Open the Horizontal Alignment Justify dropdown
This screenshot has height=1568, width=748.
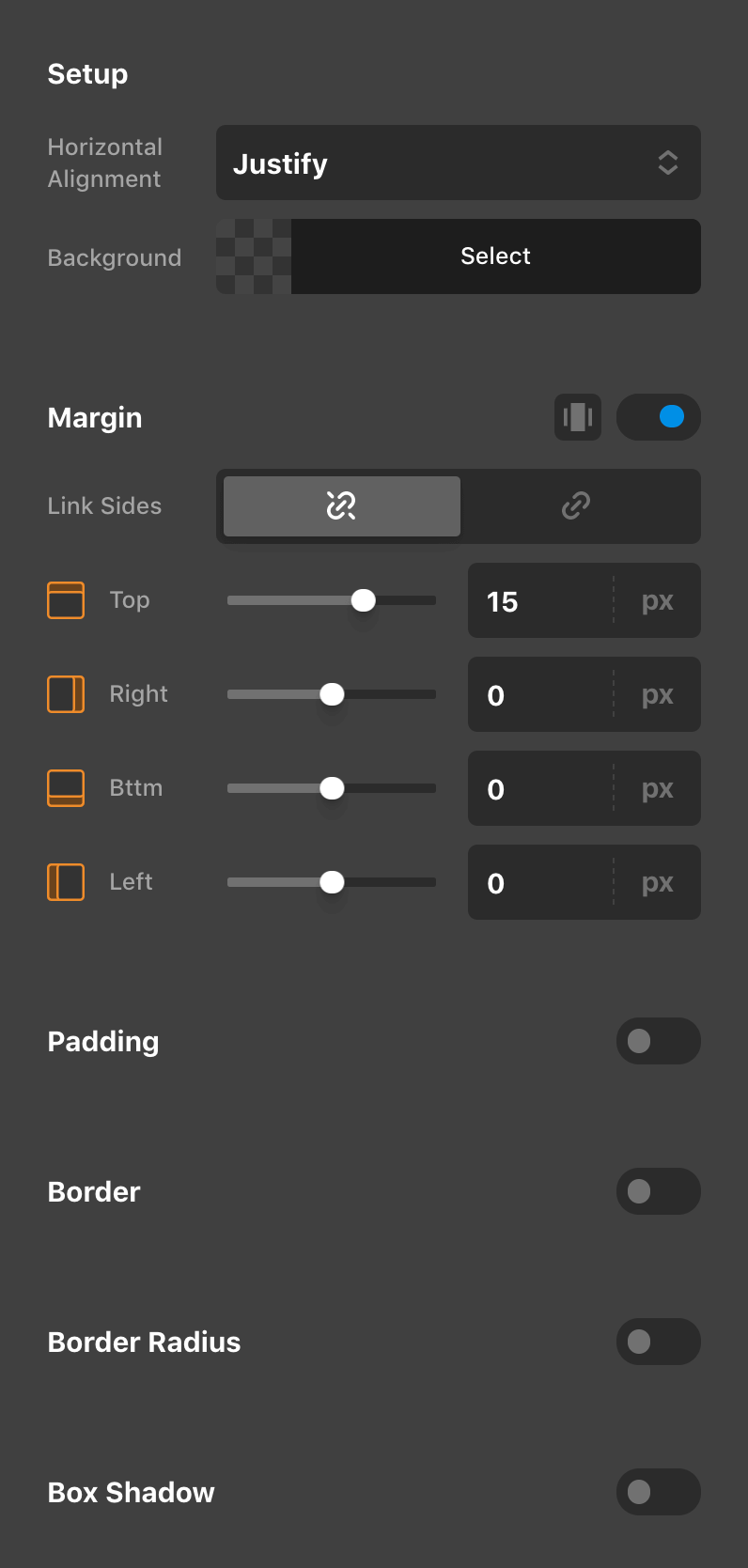pyautogui.click(x=458, y=163)
